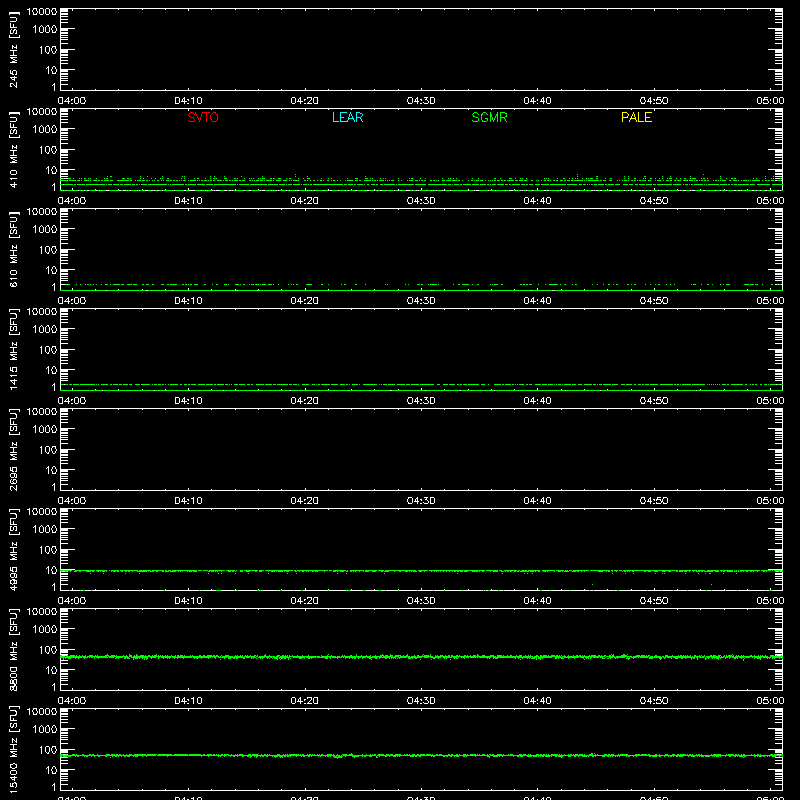Click 04:20 time label under 610 MHz panel

click(x=305, y=301)
